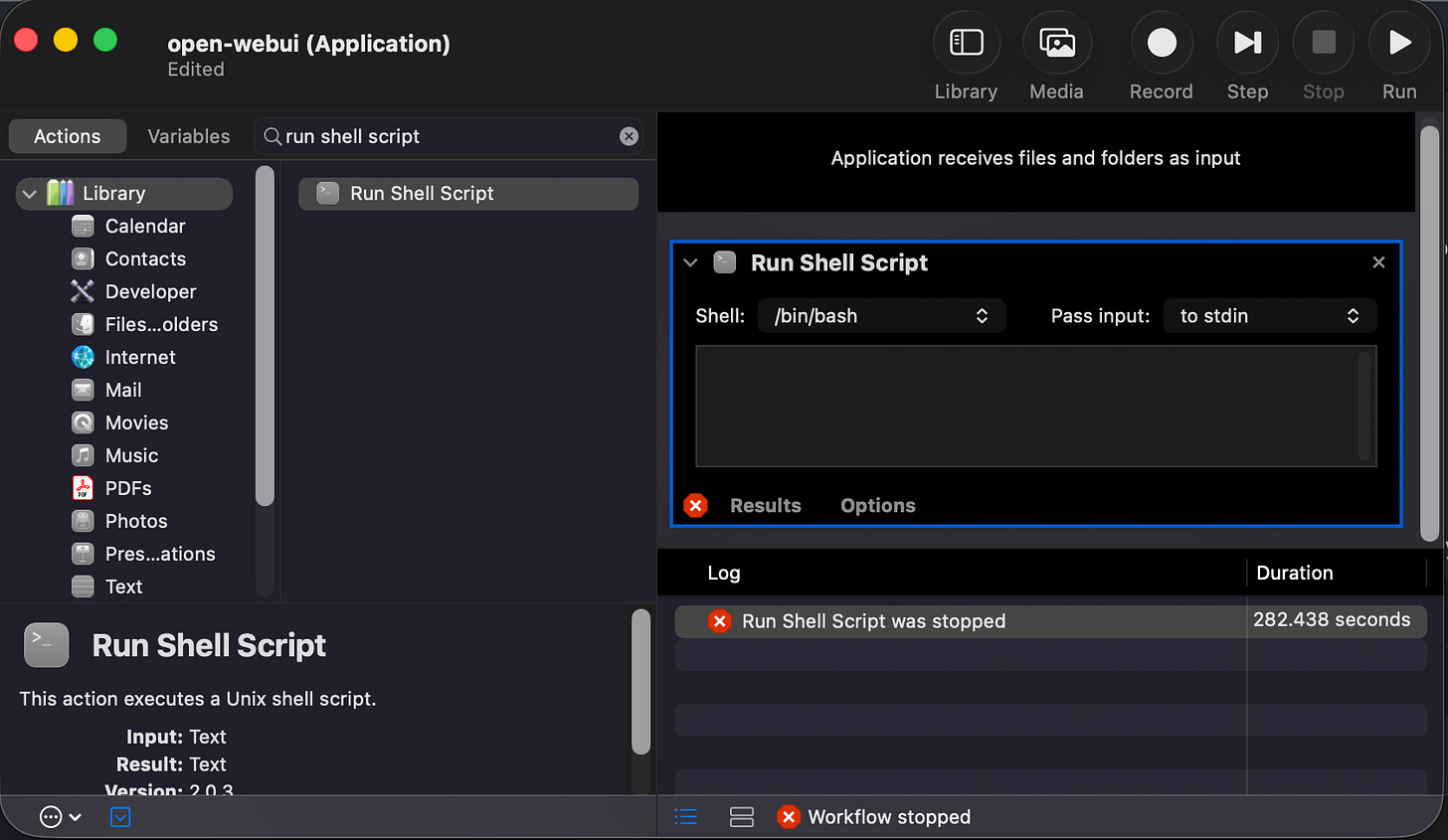
Task: Click the Contacts category icon
Action: 83,259
